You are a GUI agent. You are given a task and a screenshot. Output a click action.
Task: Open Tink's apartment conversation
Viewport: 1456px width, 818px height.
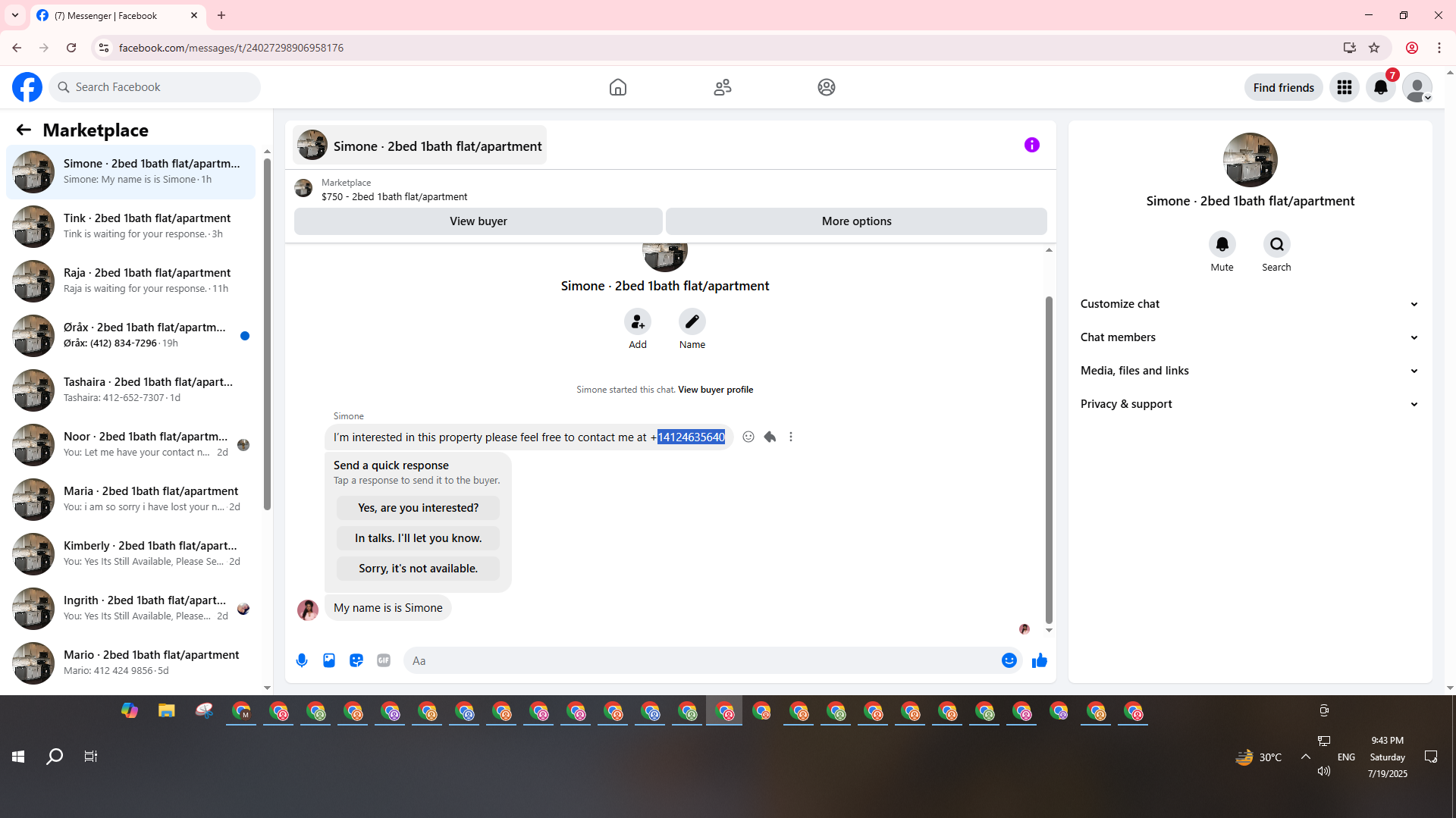tap(131, 227)
